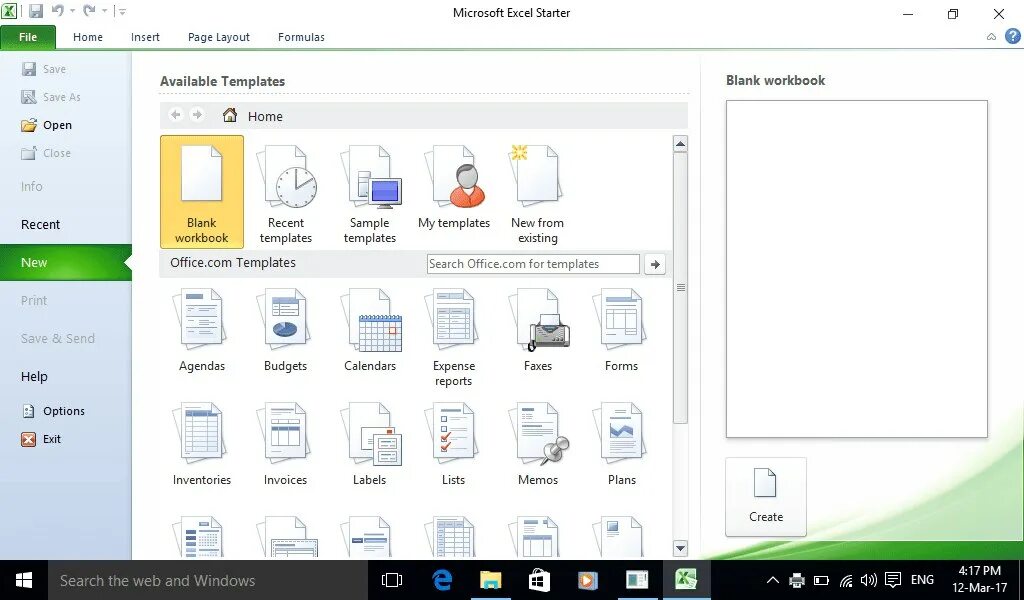1024x600 pixels.
Task: Open the Forms template category
Action: pos(621,331)
